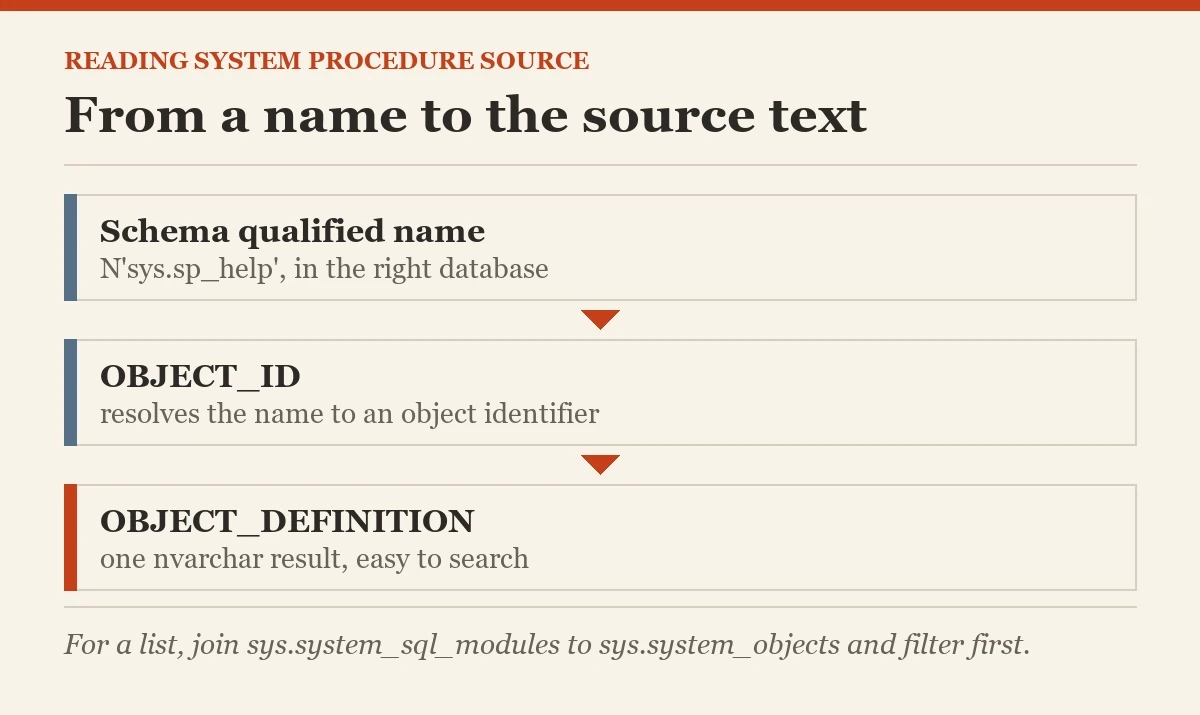This screenshot has width=1200, height=715.
Task: Click the 'Reading System Procedure Source' heading
Action: 327,61
